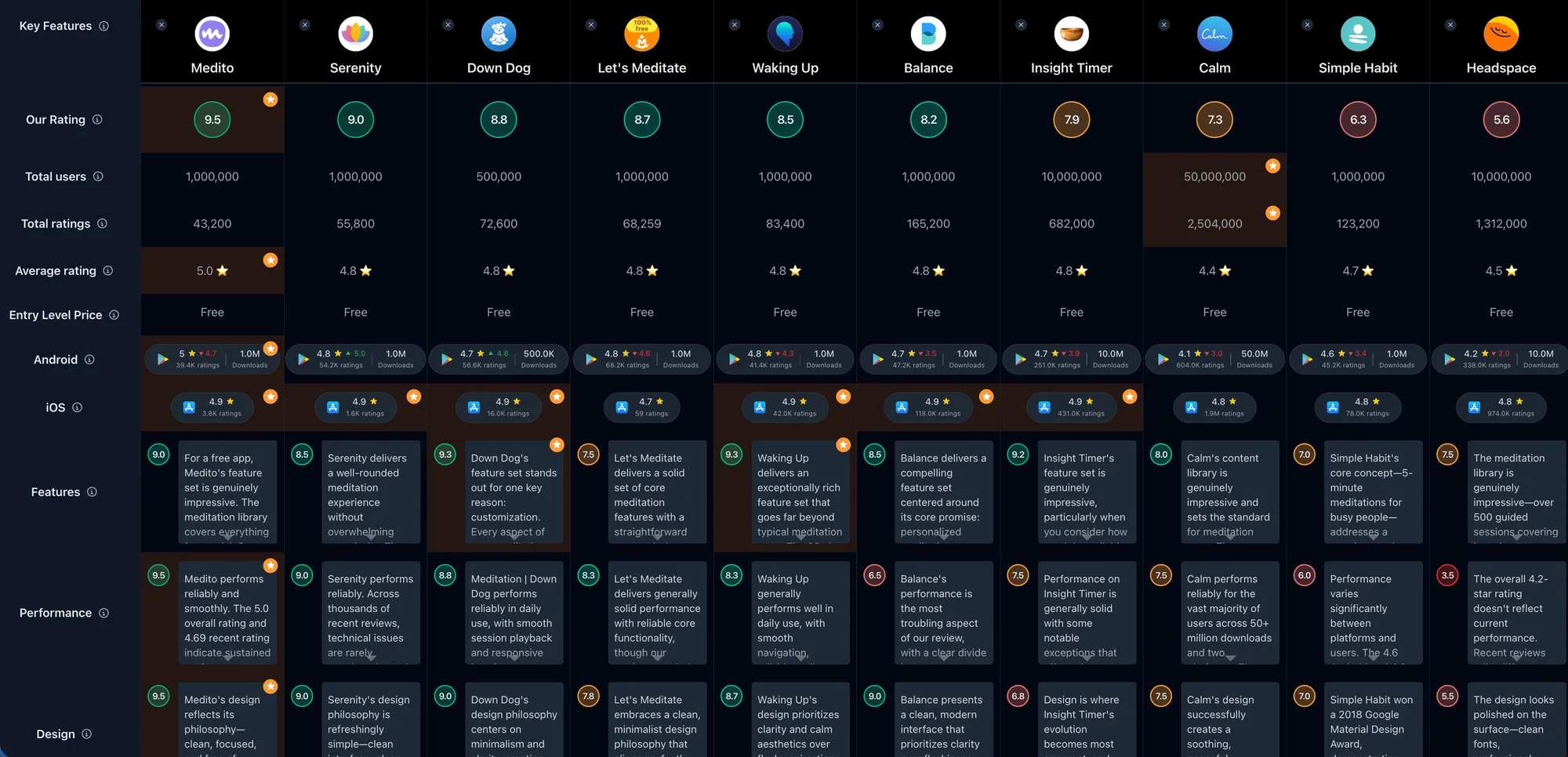Open the info icon beside Android
This screenshot has width=1568, height=757.
point(89,360)
